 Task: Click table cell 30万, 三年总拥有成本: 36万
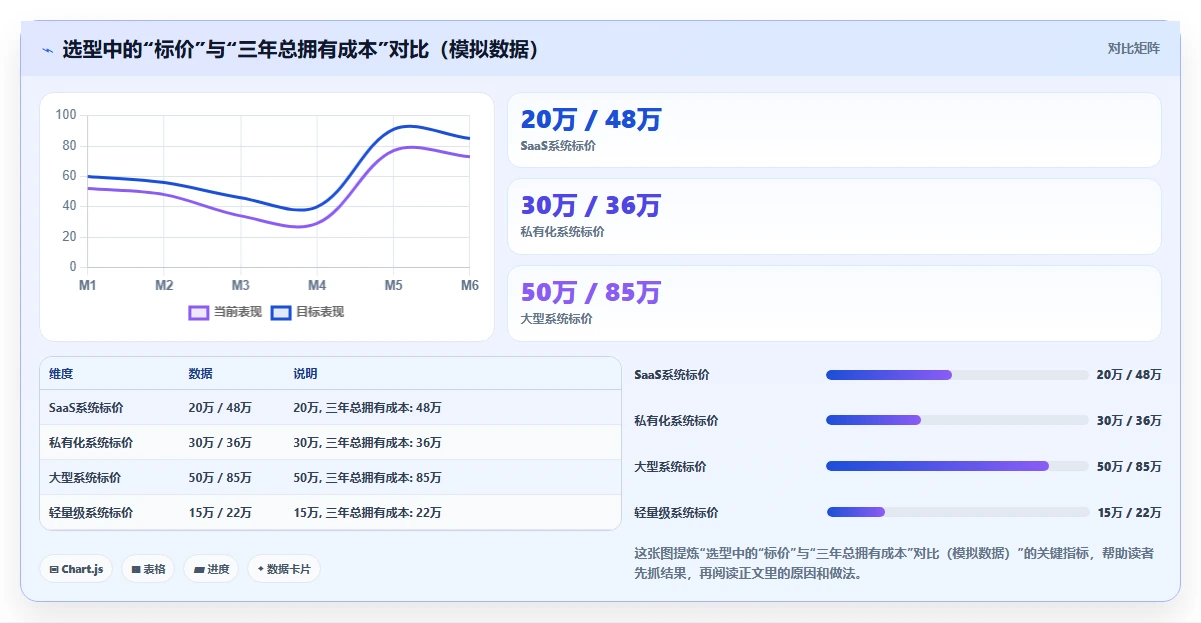click(367, 443)
